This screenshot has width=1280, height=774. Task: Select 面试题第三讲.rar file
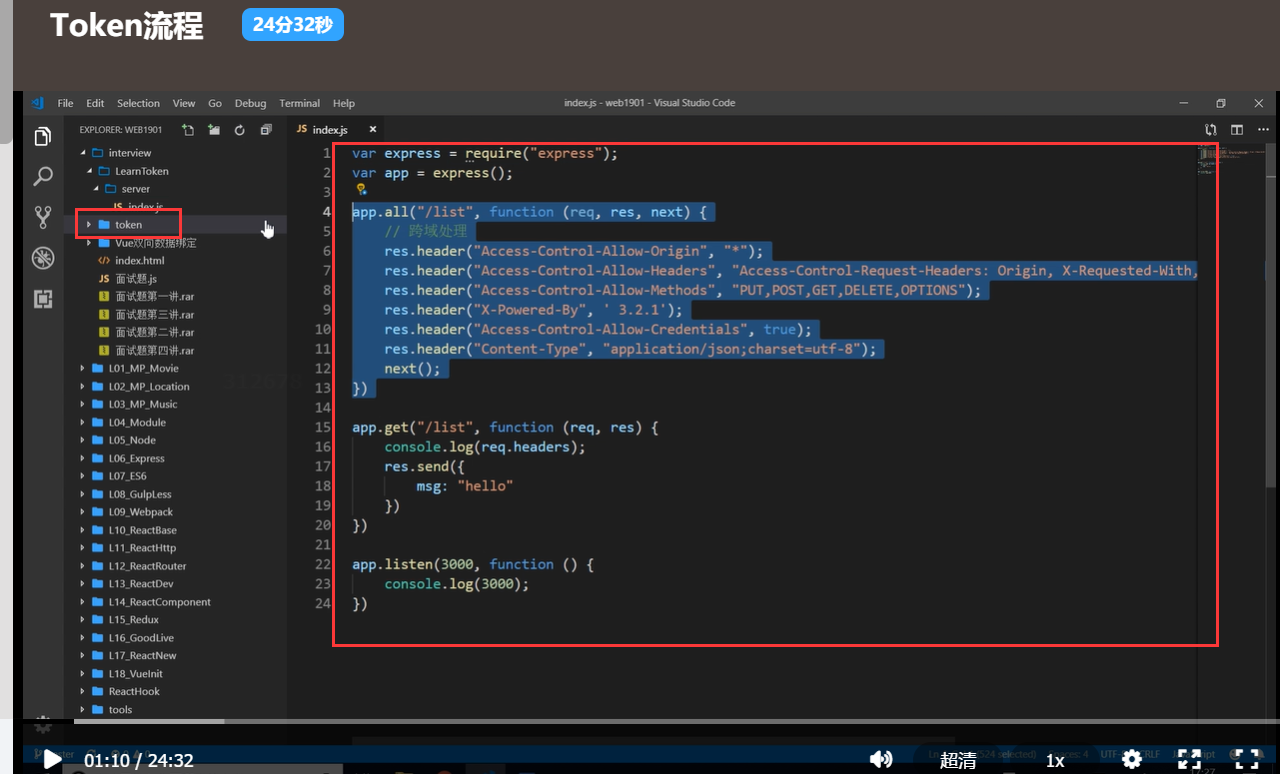click(154, 315)
